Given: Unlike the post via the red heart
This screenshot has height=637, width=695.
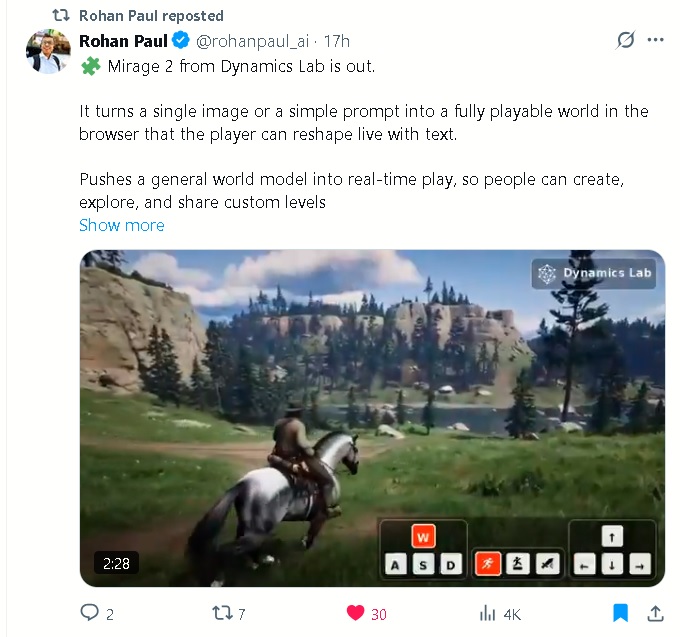Looking at the screenshot, I should click(x=355, y=613).
